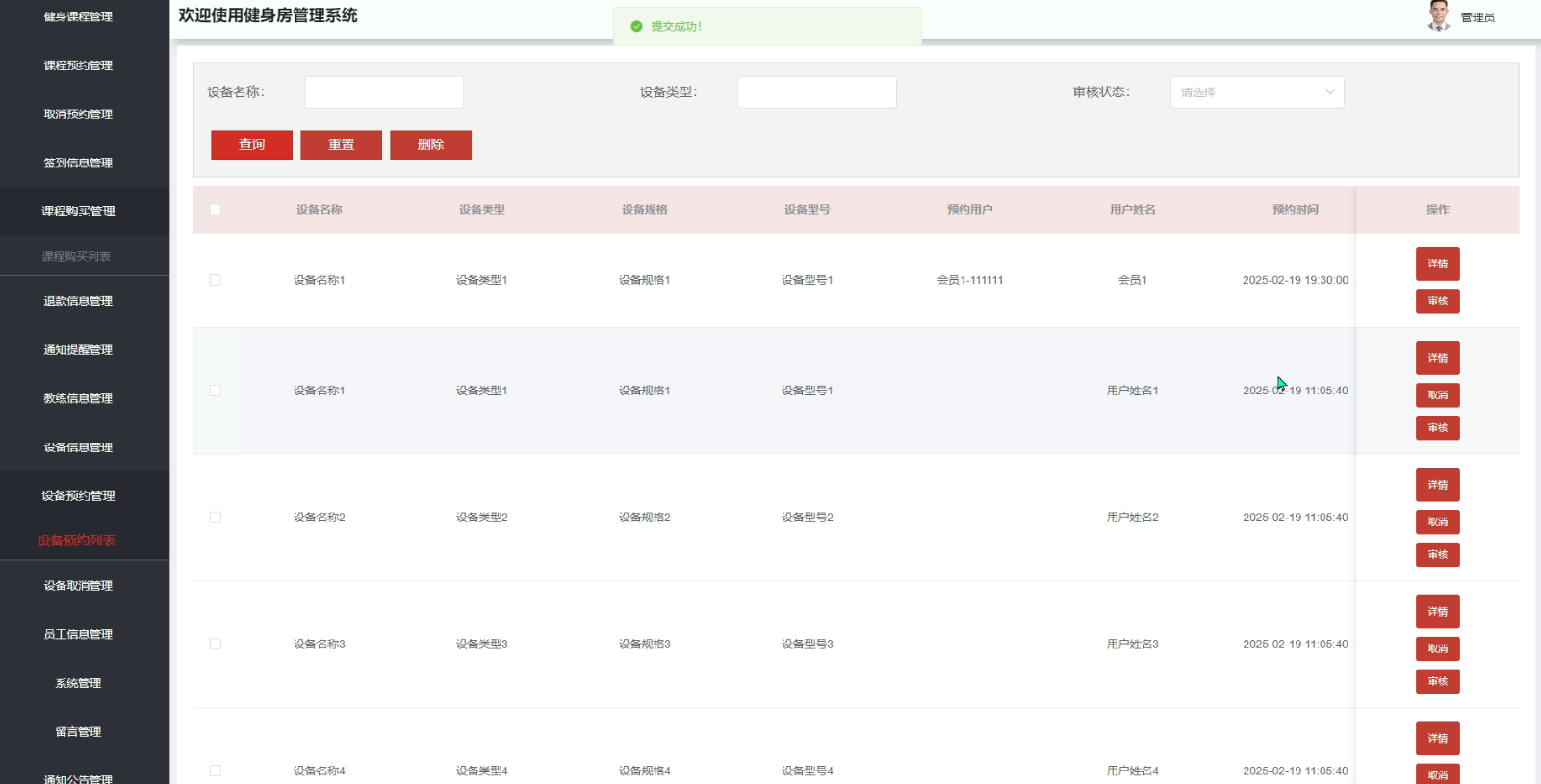Click 审核 for the 设备名称2 row

(x=1437, y=555)
